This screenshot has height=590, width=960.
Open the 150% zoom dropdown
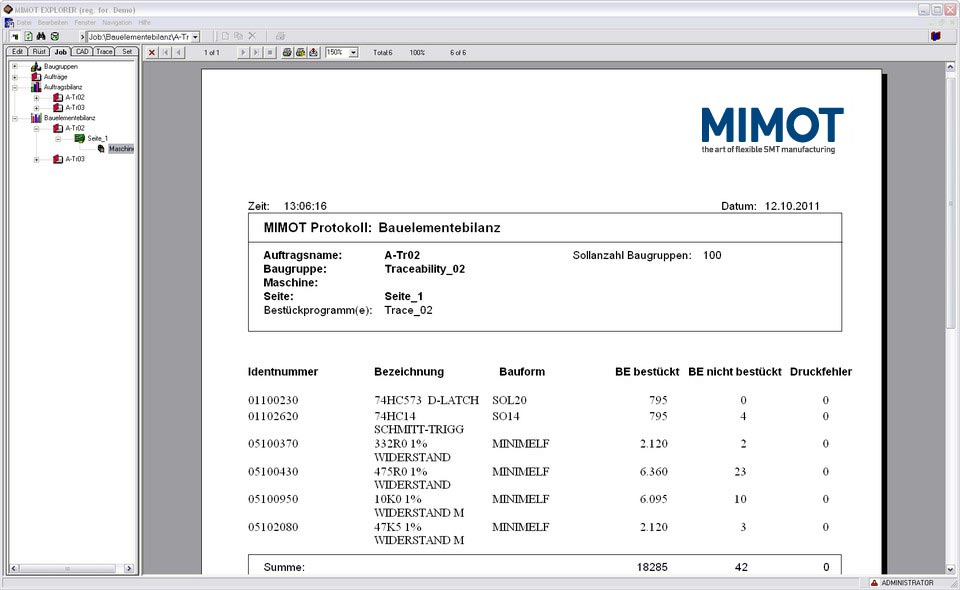point(353,53)
